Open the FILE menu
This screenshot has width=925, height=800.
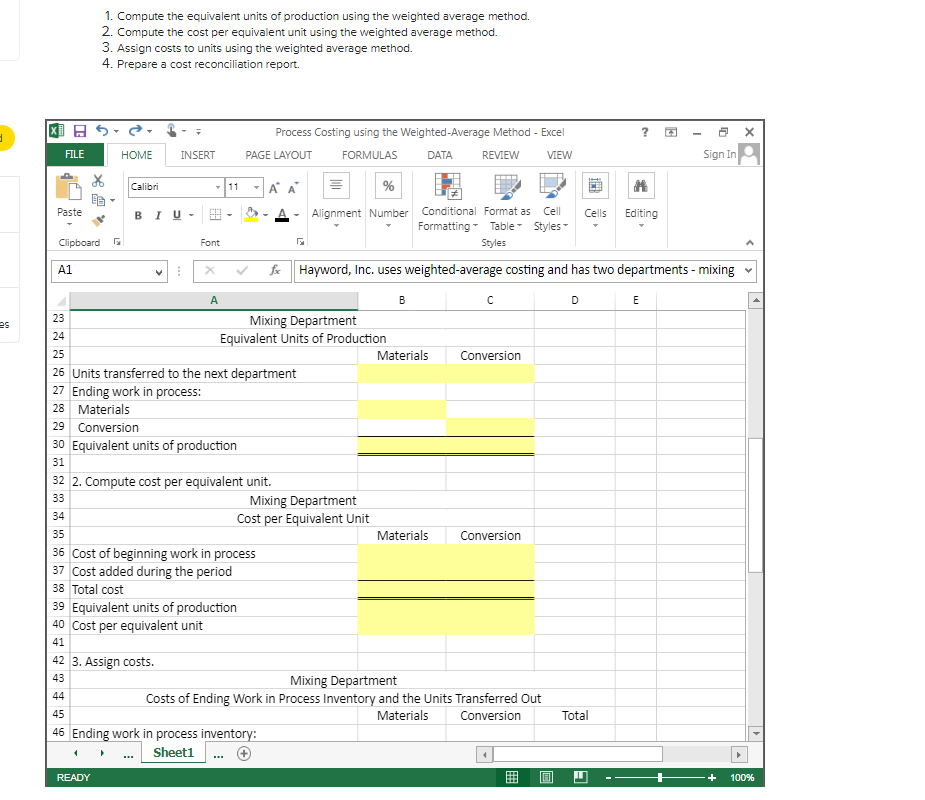pos(74,155)
